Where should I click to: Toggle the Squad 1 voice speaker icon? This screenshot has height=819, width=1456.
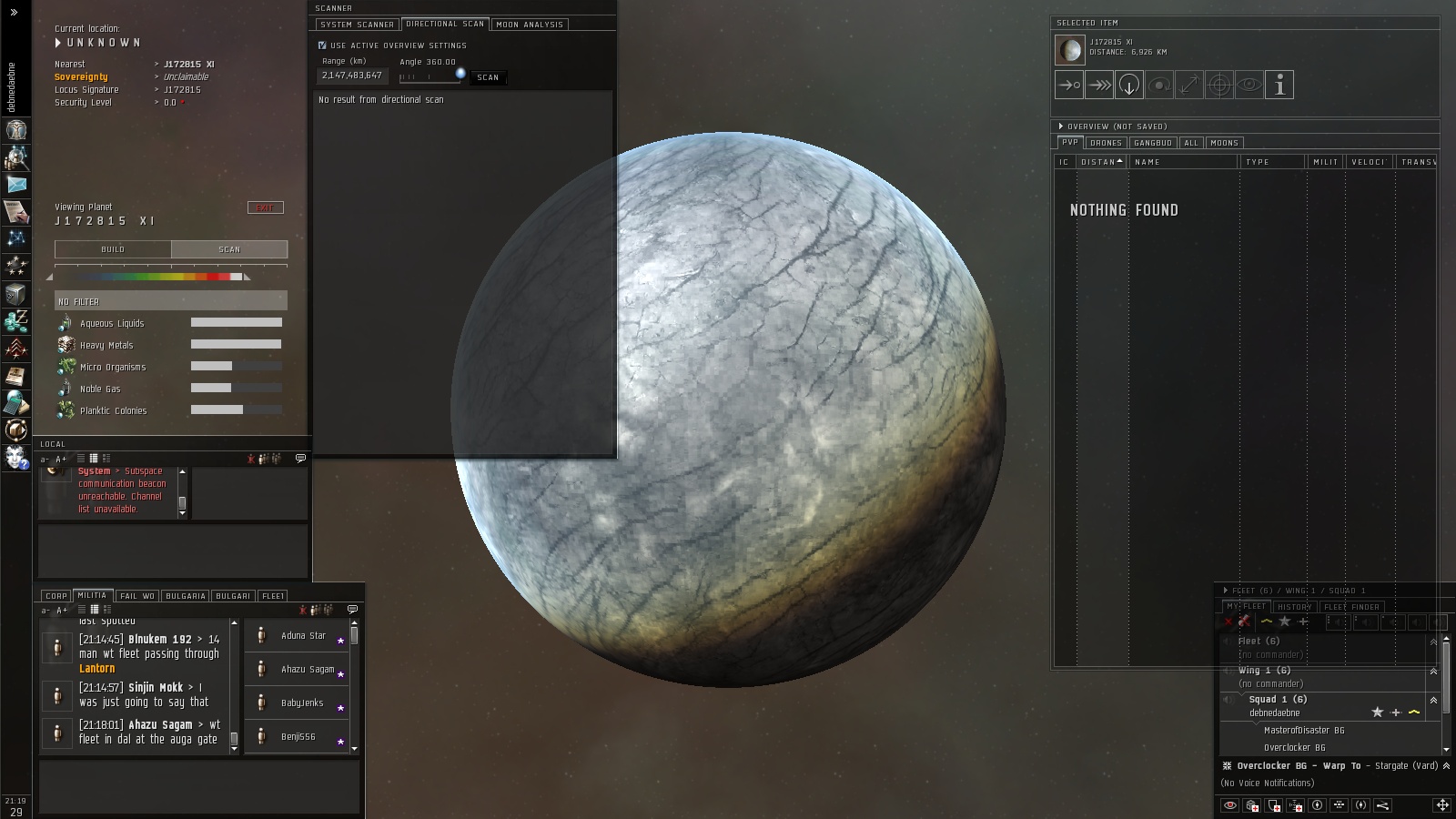click(1228, 700)
